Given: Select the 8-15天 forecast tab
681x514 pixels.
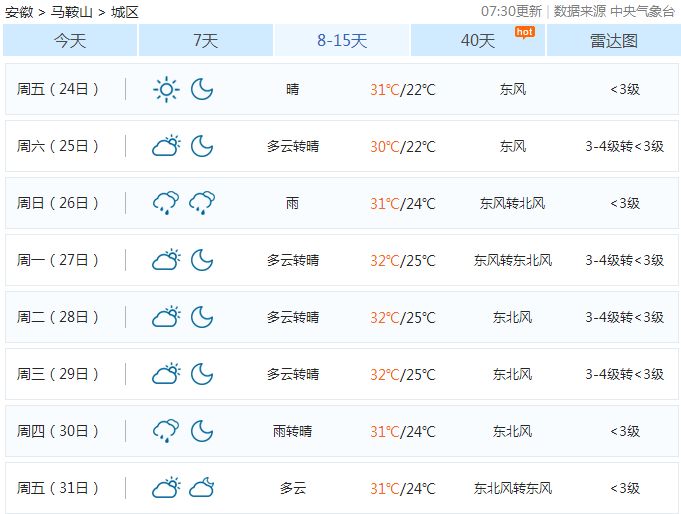Looking at the screenshot, I should (342, 40).
